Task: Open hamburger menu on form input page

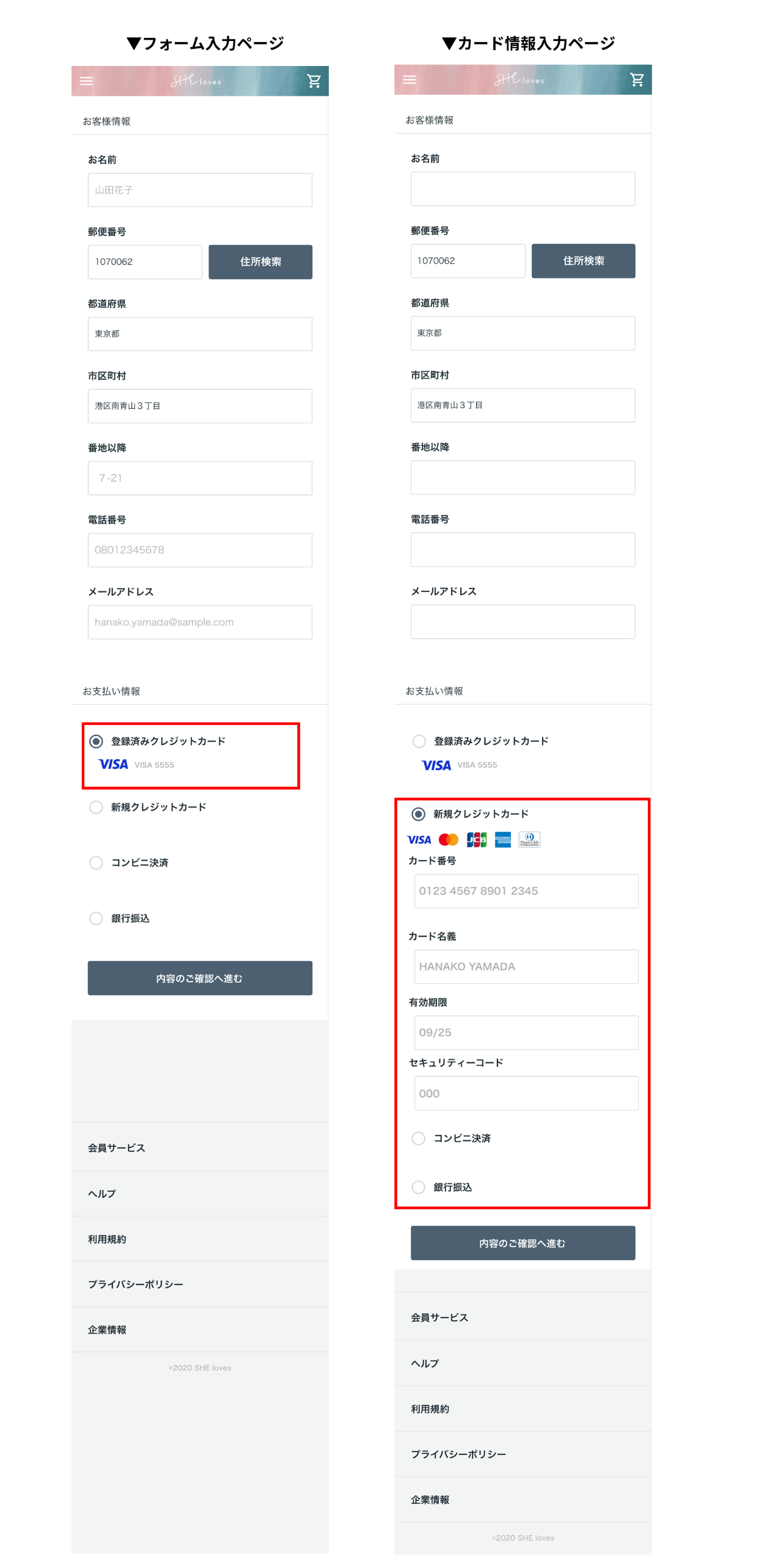Action: [87, 81]
